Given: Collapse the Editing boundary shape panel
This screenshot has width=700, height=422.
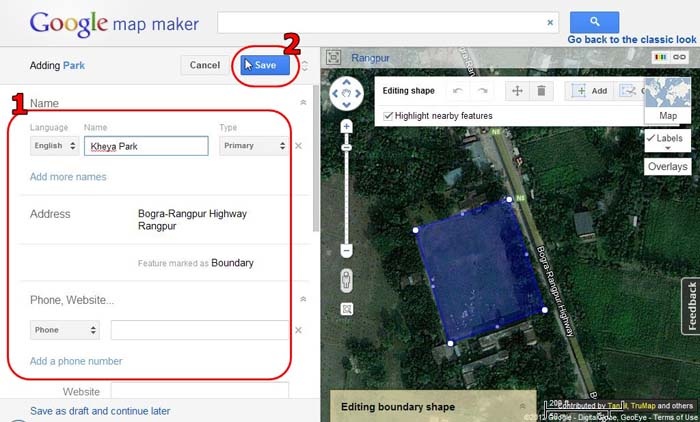Looking at the screenshot, I should click(x=522, y=406).
